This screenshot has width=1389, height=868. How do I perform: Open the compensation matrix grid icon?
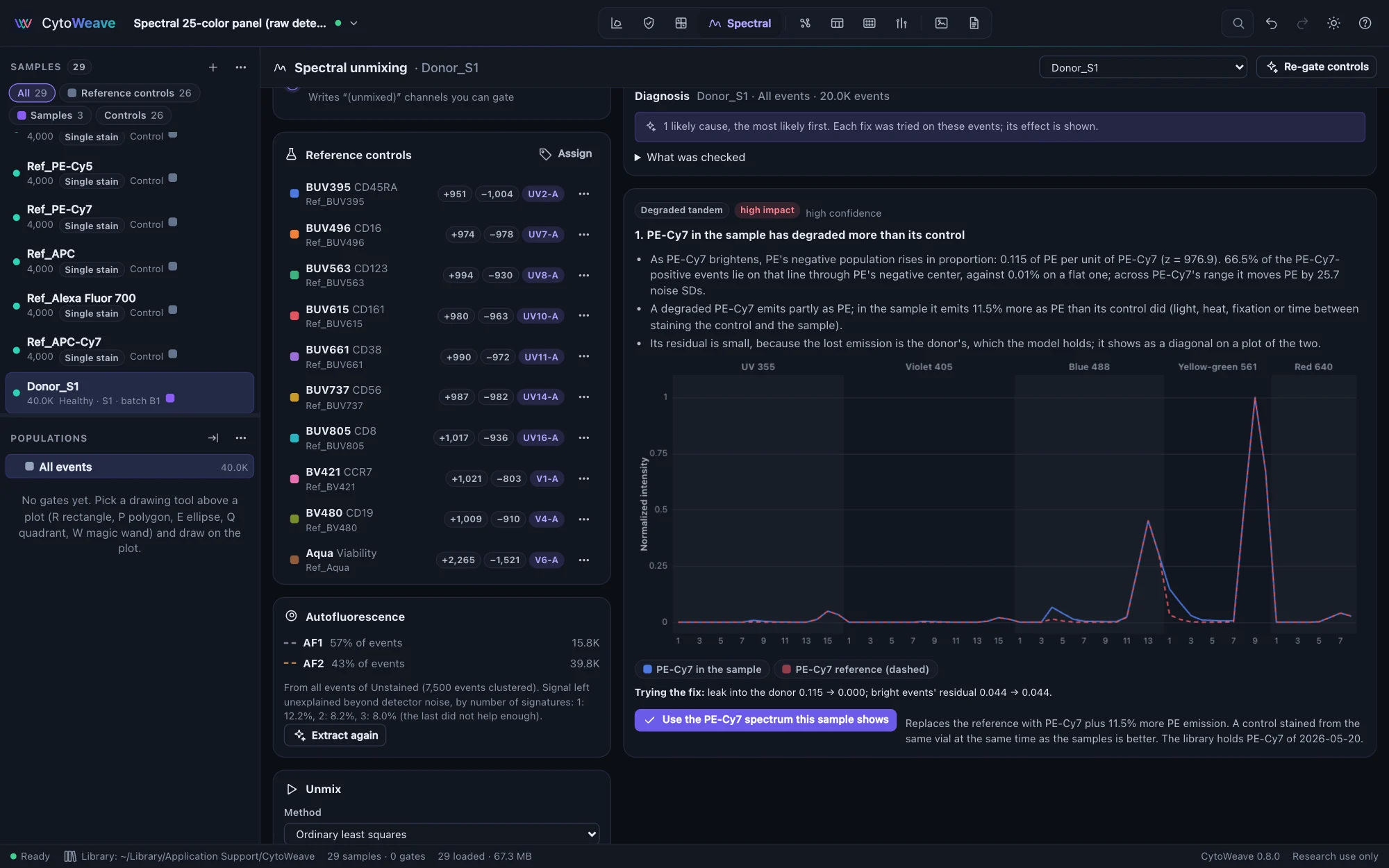681,23
